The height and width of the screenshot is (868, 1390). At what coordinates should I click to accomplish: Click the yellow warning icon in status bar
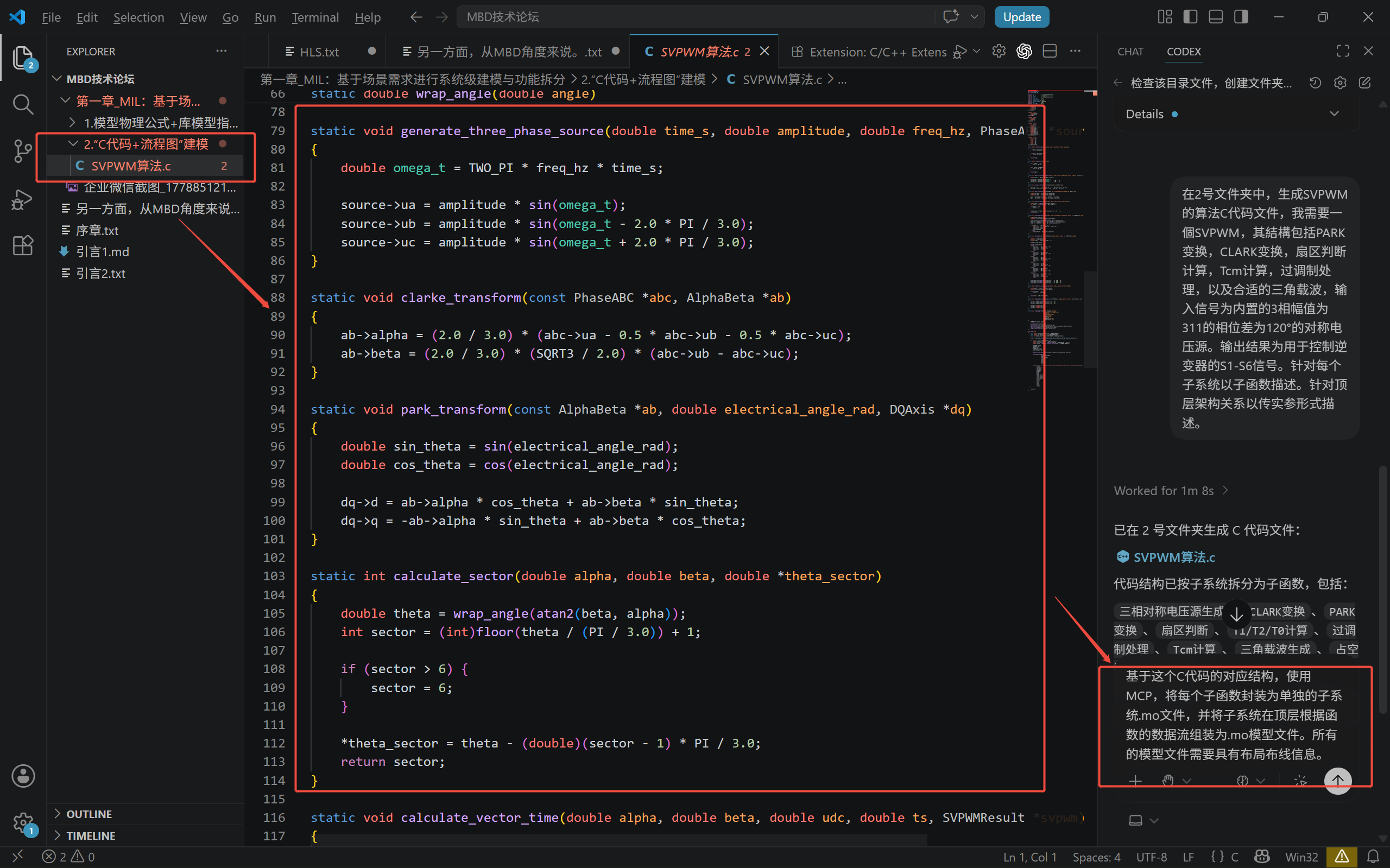pyautogui.click(x=1342, y=857)
